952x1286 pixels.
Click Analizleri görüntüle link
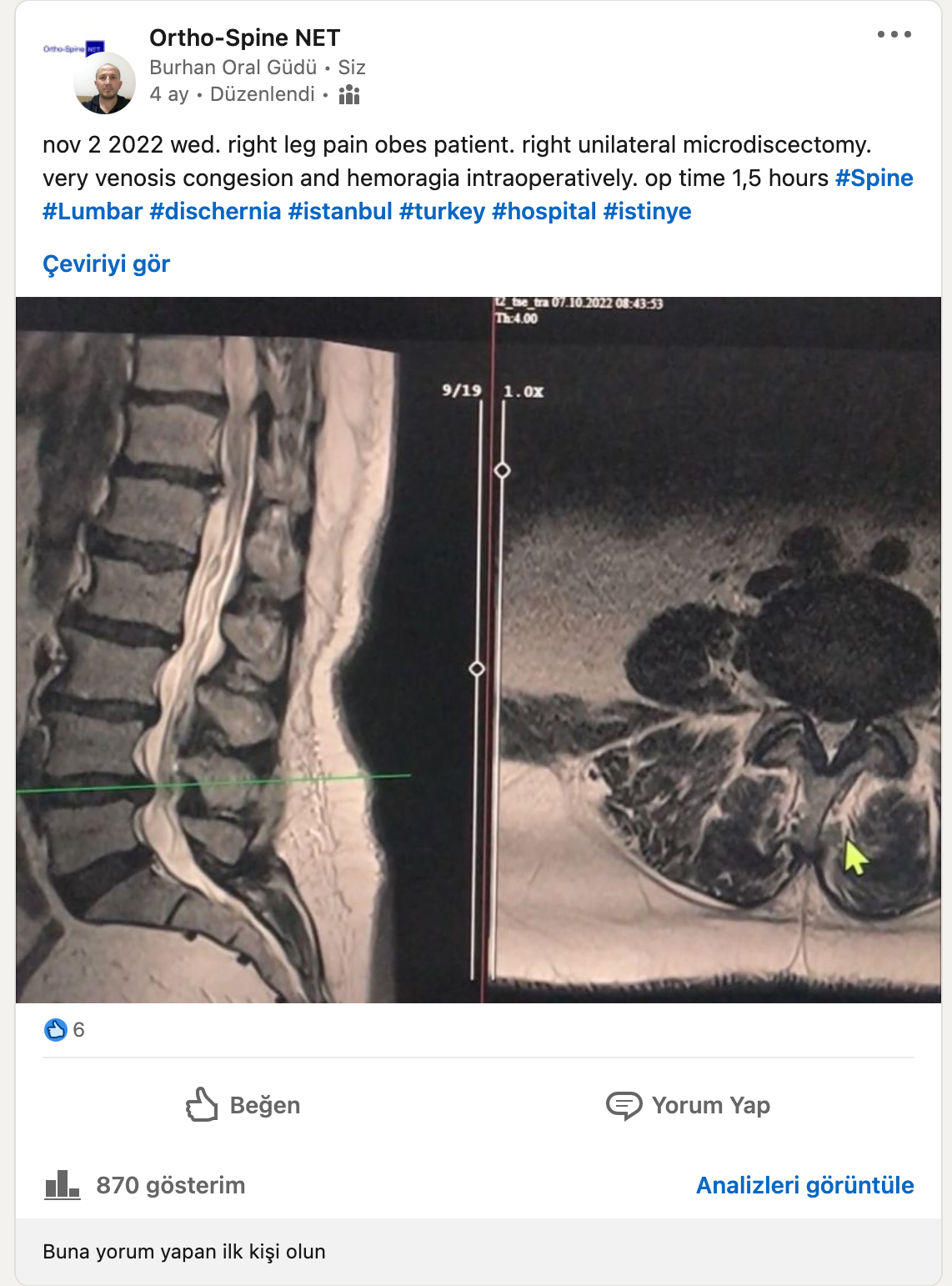click(x=804, y=1185)
